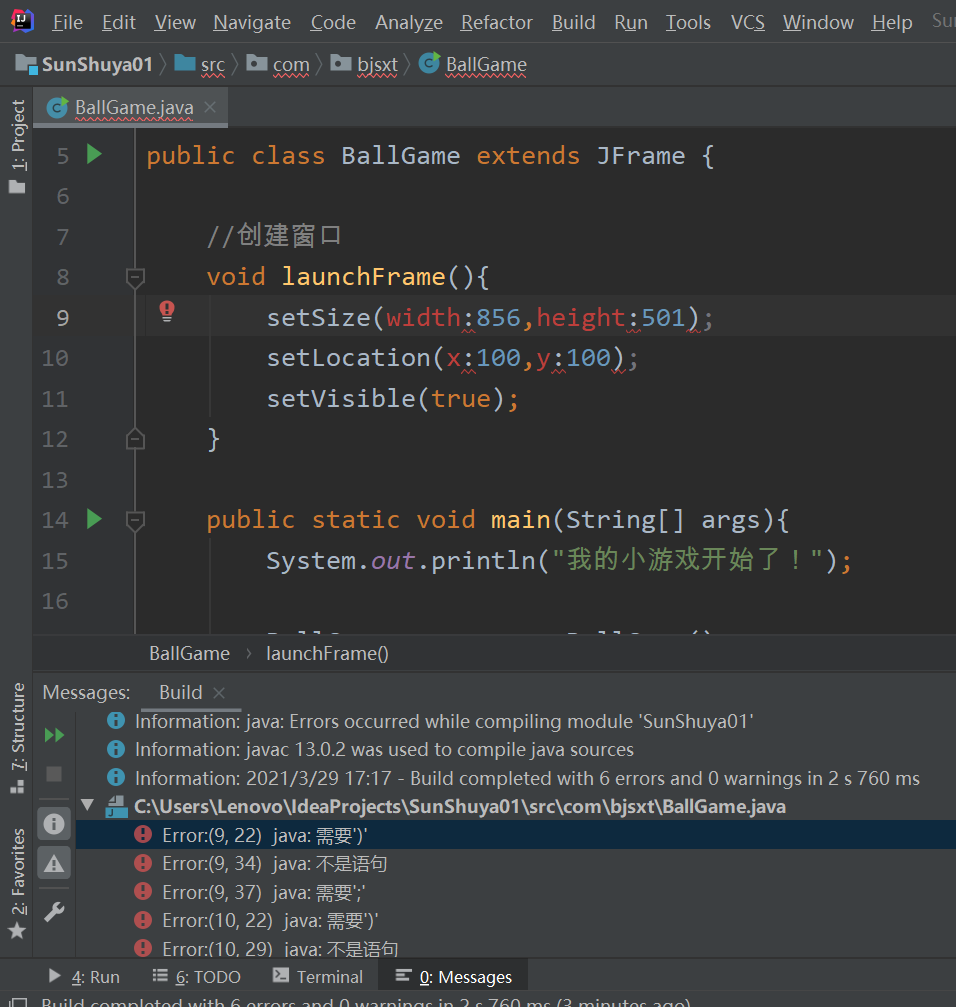Open the Help menu
This screenshot has width=956, height=1007.
click(x=892, y=22)
